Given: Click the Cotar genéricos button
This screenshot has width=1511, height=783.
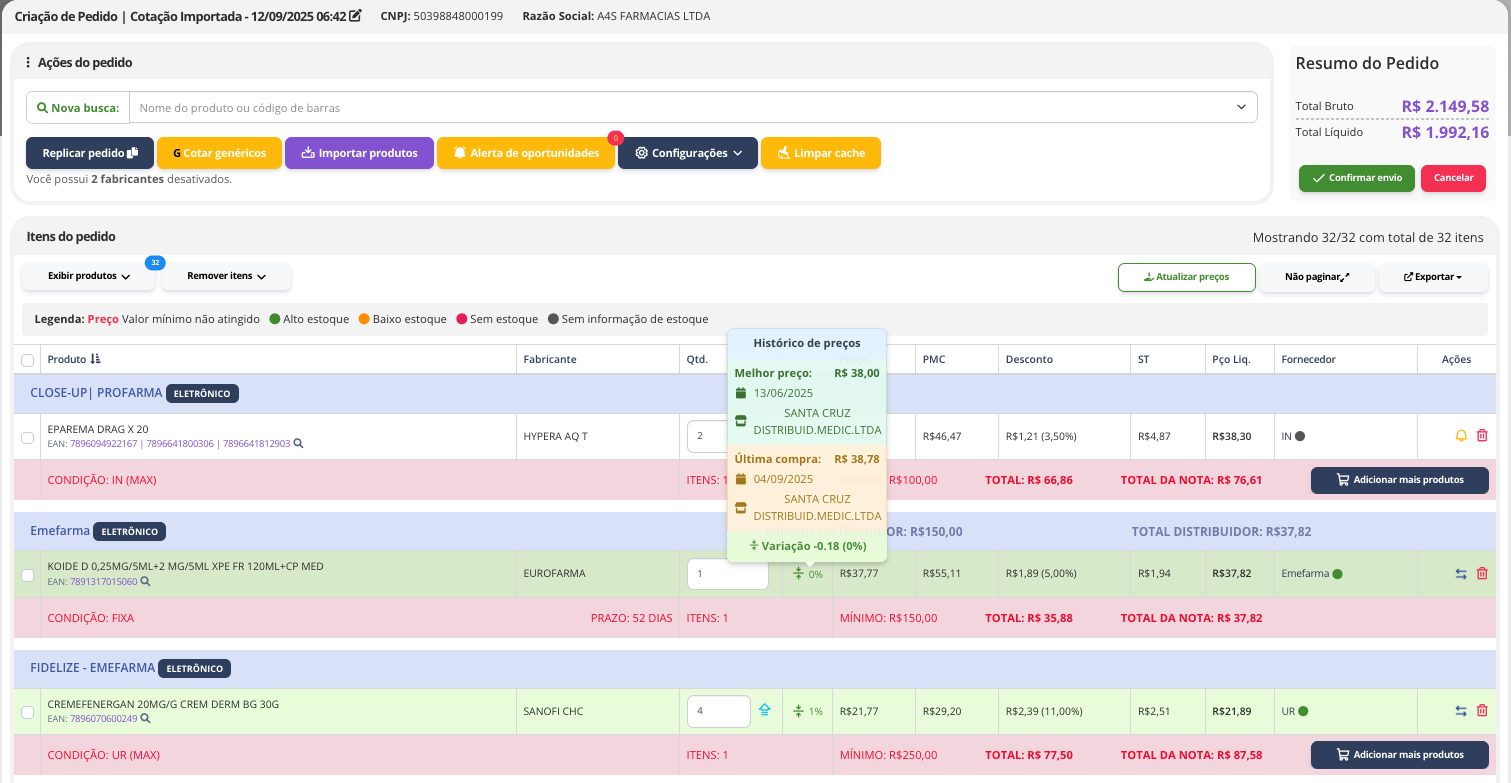Looking at the screenshot, I should pos(219,153).
